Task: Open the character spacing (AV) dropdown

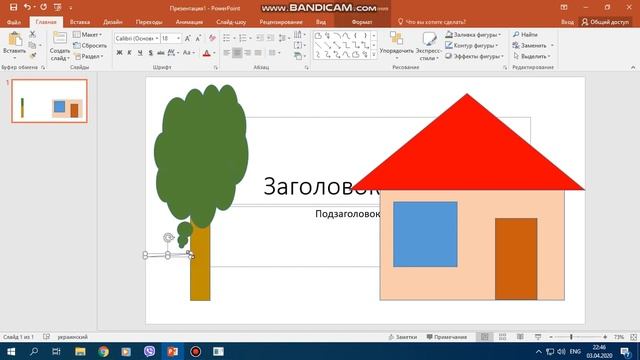Action: (x=173, y=53)
